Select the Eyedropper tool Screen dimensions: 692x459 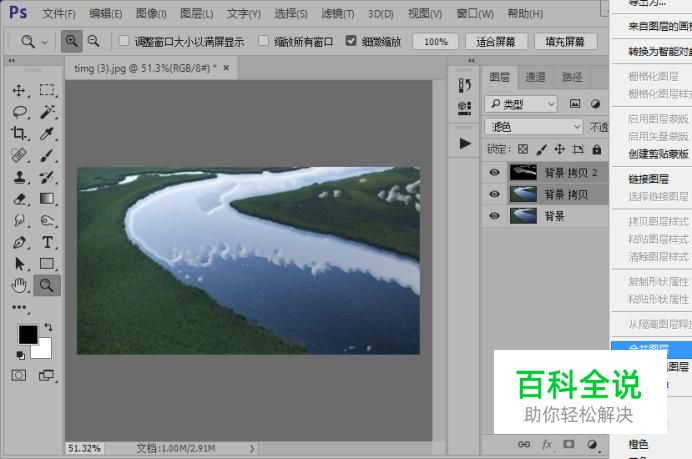point(47,133)
